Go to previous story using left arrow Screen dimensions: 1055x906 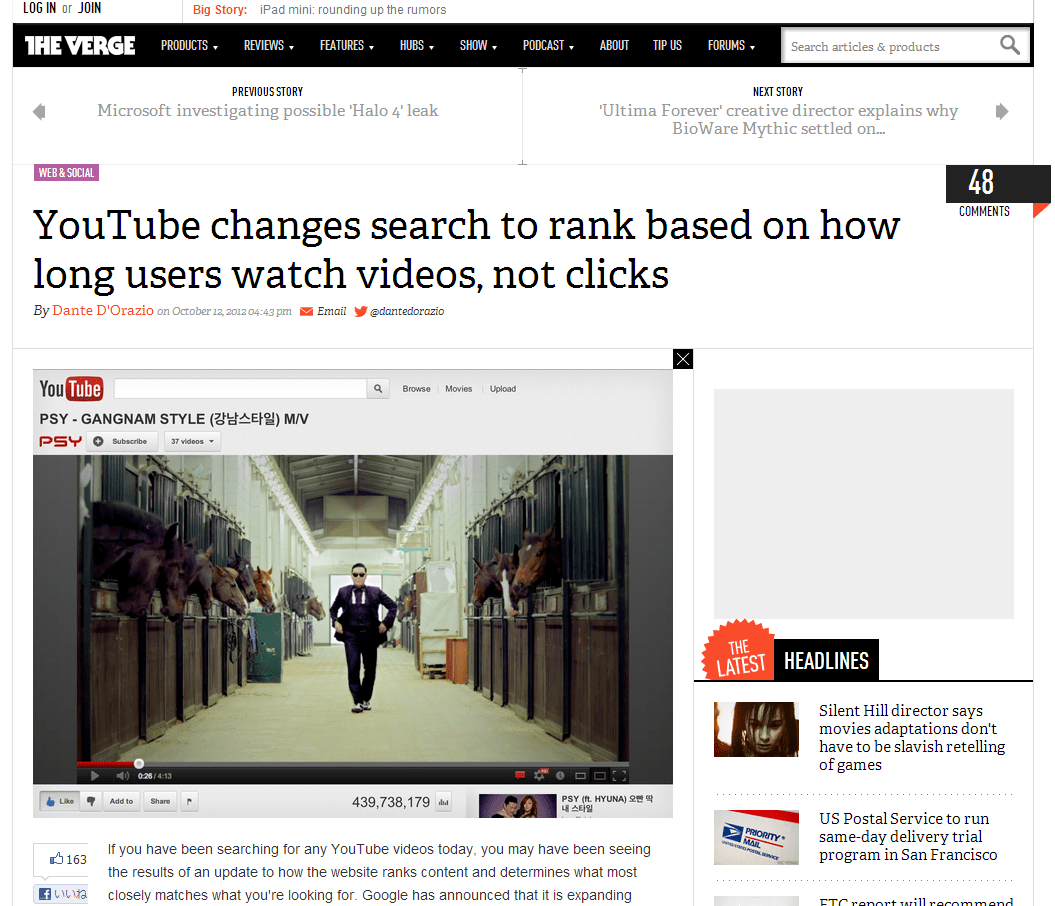[x=39, y=112]
